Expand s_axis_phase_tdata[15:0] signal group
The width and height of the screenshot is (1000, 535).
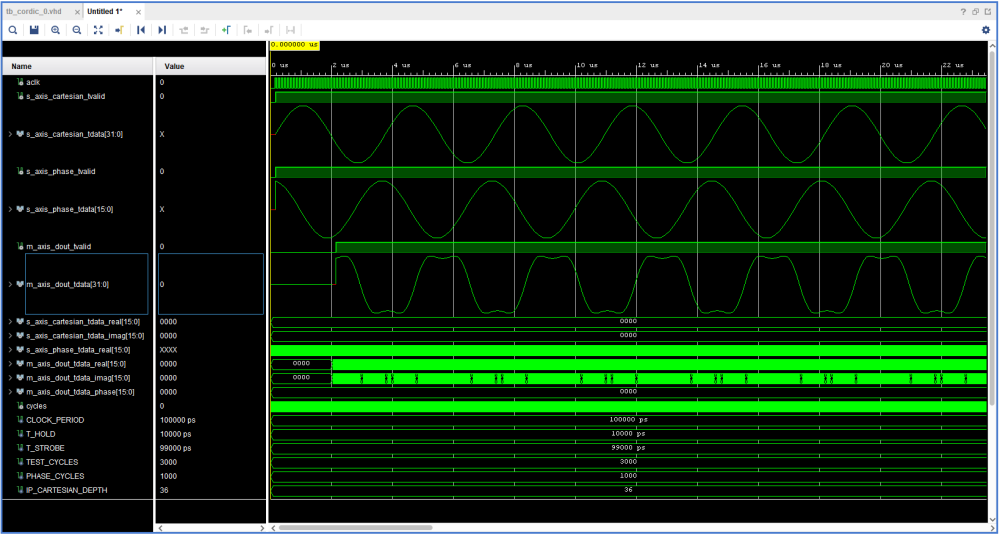click(10, 209)
